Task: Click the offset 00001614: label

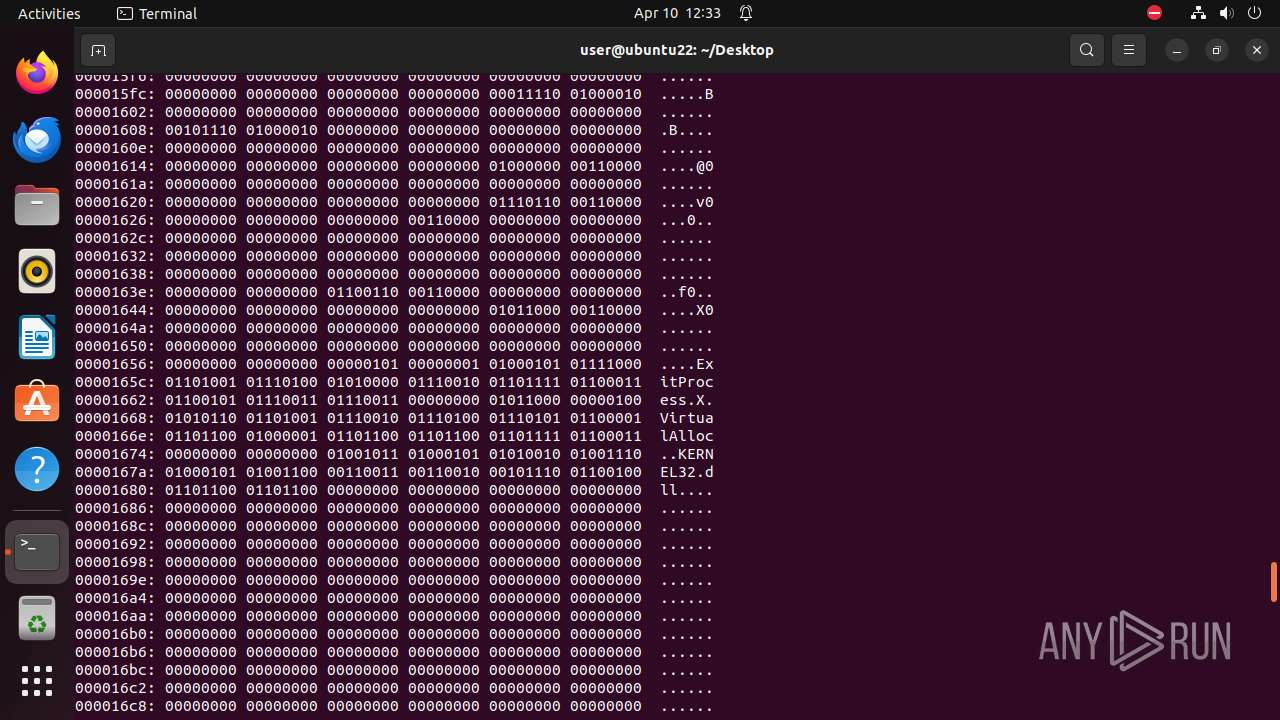Action: pos(115,166)
